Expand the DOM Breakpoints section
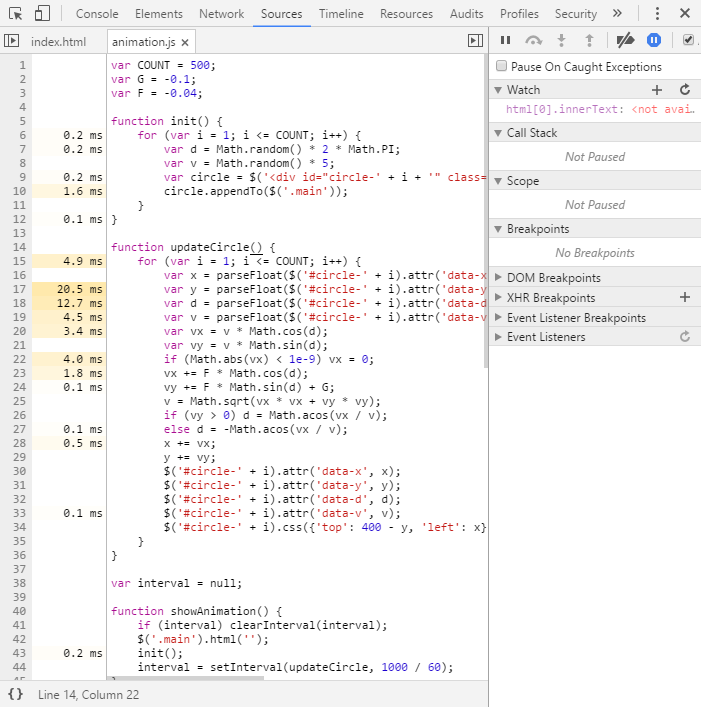 553,278
